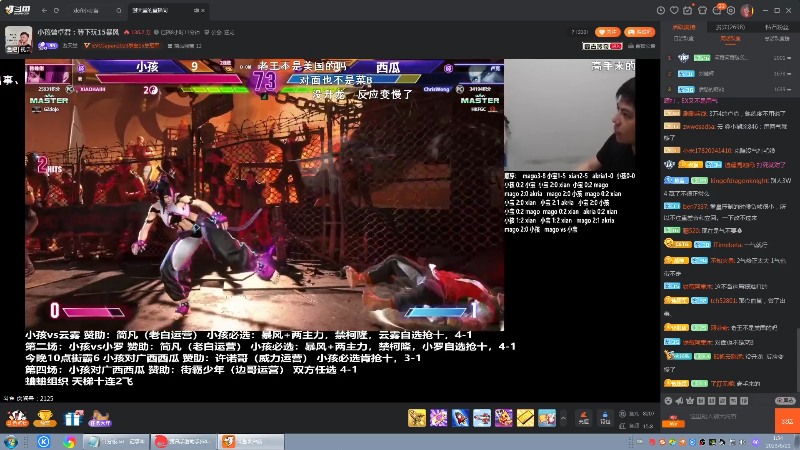Switch to the Douyu taskbar window

coord(251,441)
